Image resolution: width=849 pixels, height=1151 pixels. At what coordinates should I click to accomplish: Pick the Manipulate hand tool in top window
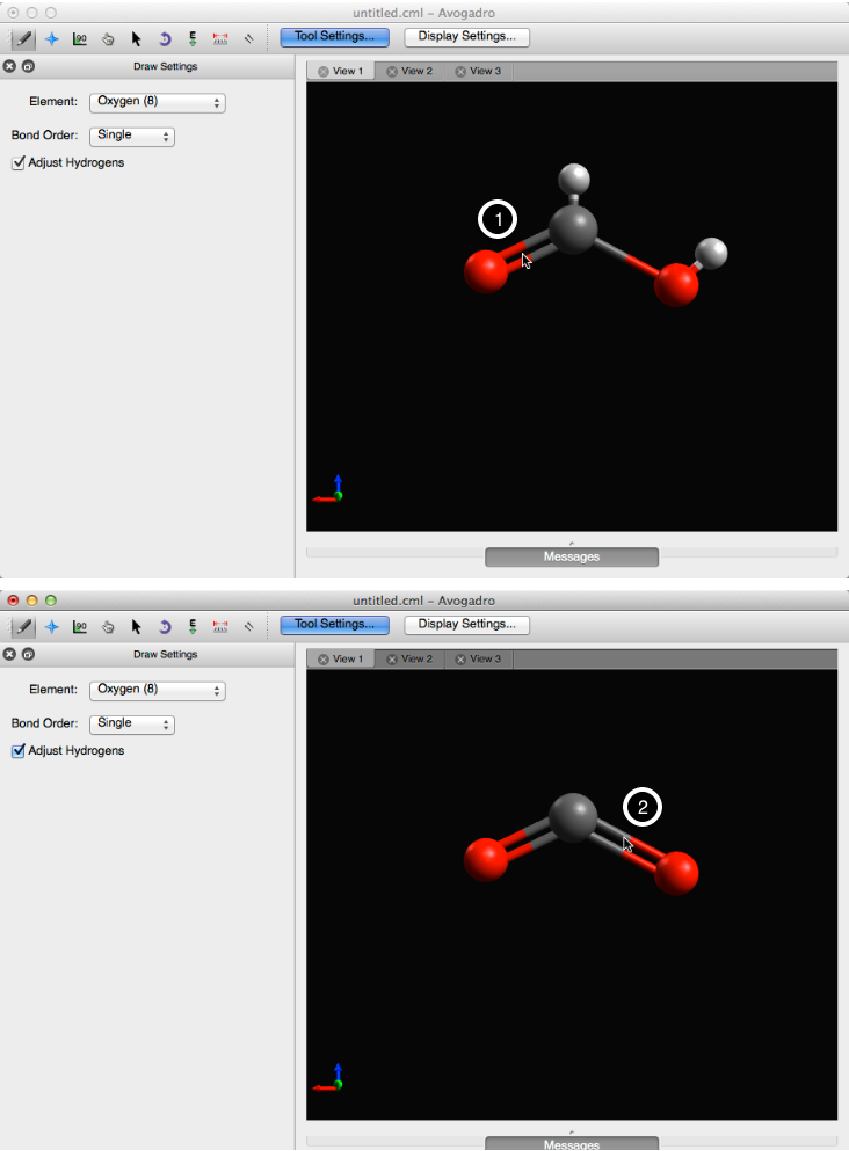tap(108, 39)
